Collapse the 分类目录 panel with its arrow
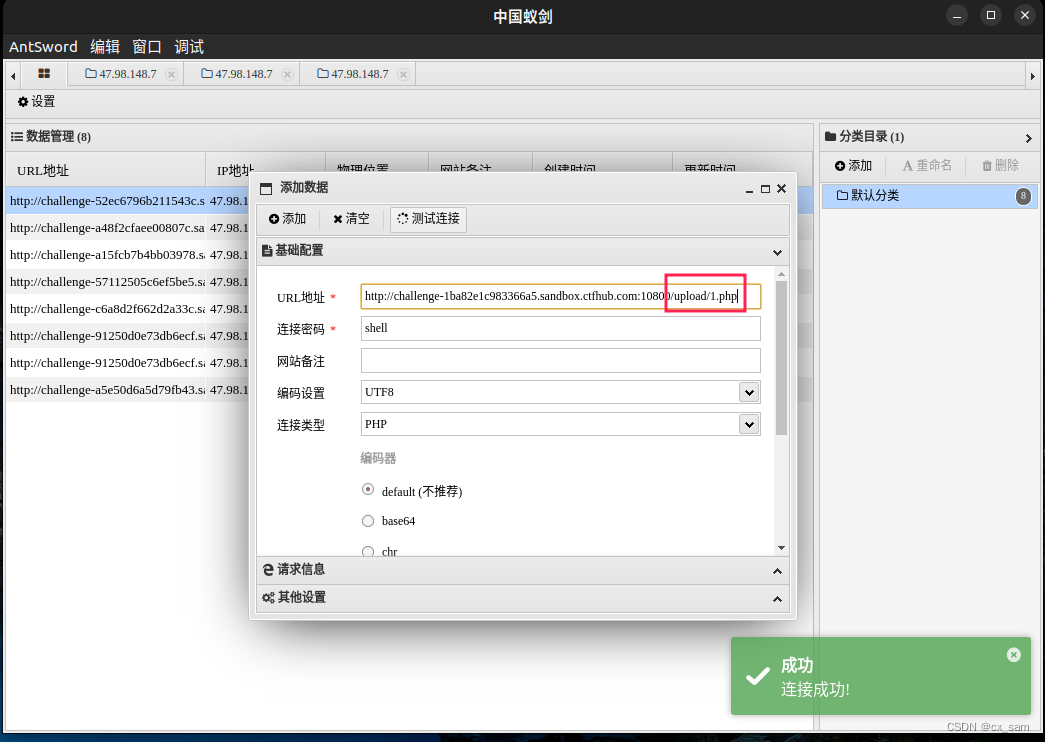Image resolution: width=1045 pixels, height=742 pixels. click(1028, 138)
